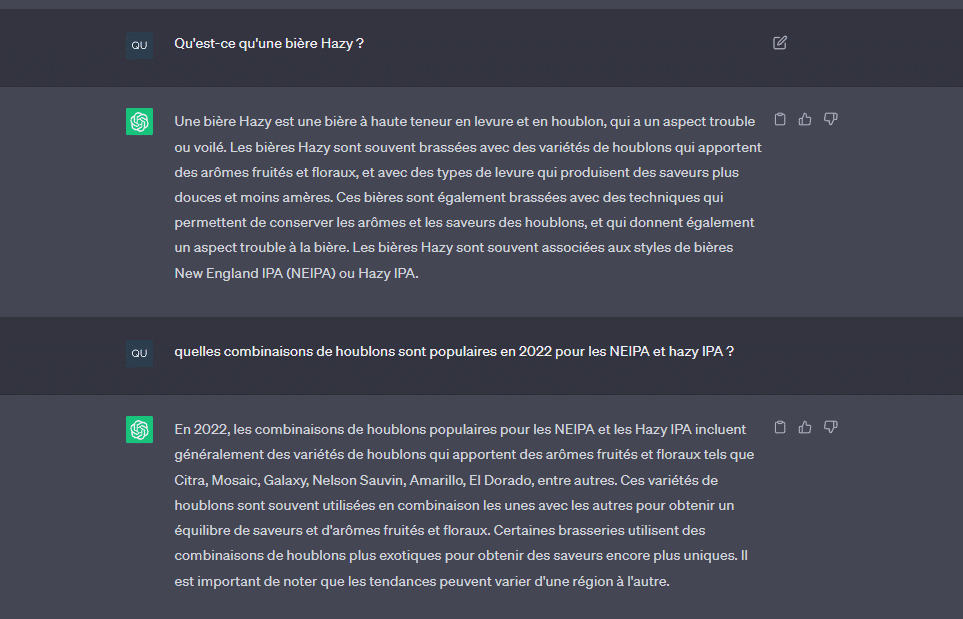
Task: Click QU avatar next to first question
Action: (x=139, y=45)
